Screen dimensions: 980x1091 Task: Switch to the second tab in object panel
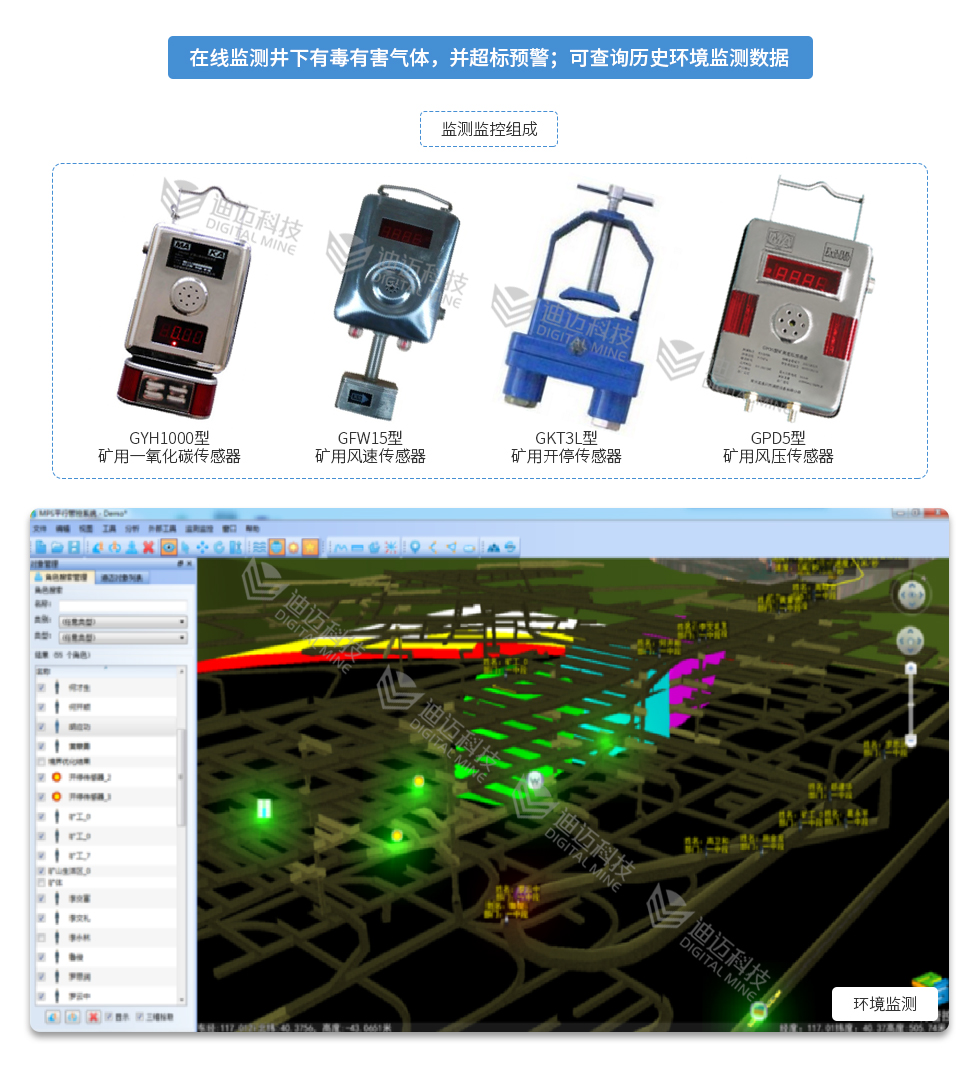[122, 577]
